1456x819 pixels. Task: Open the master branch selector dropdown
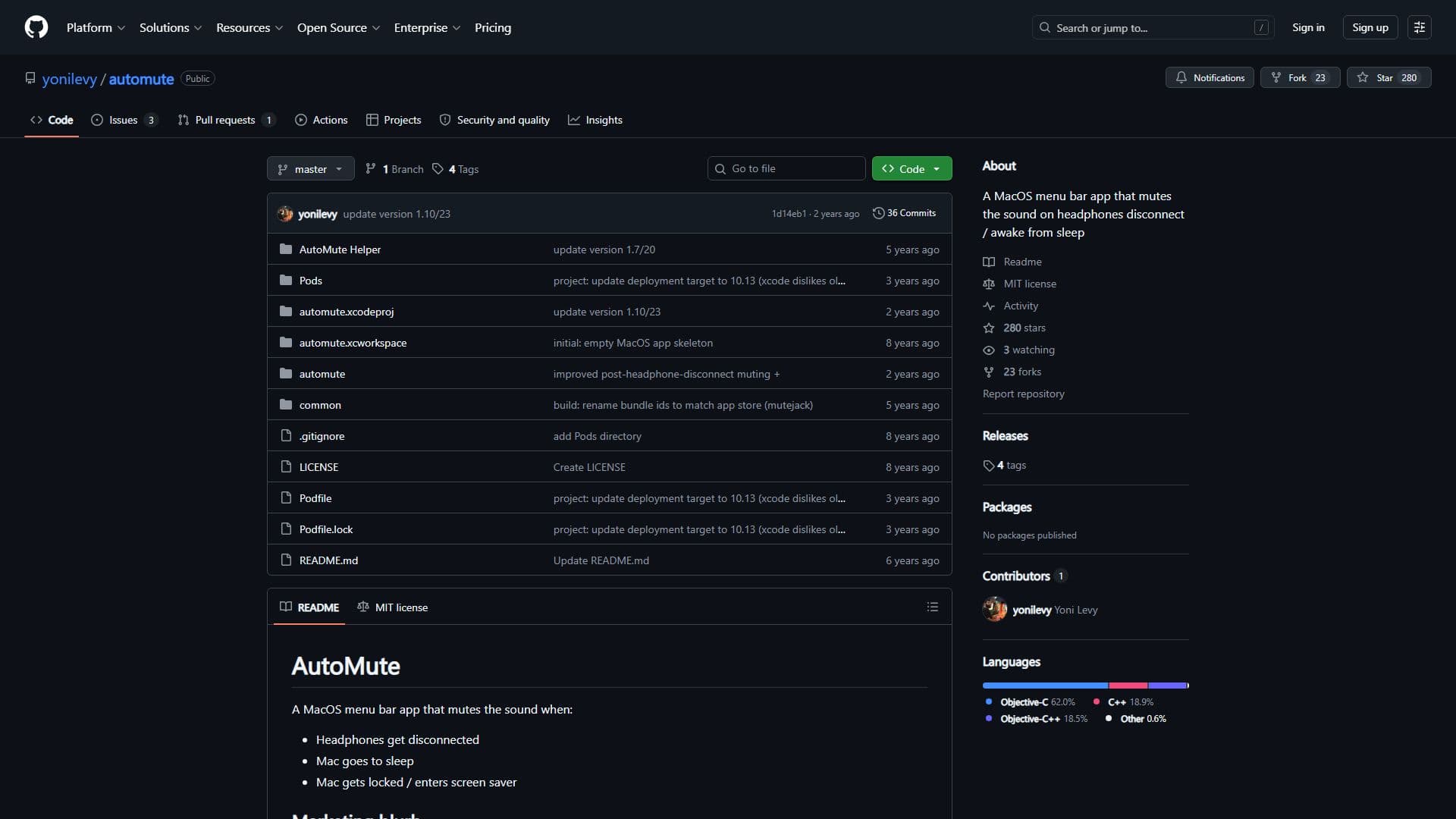(311, 168)
